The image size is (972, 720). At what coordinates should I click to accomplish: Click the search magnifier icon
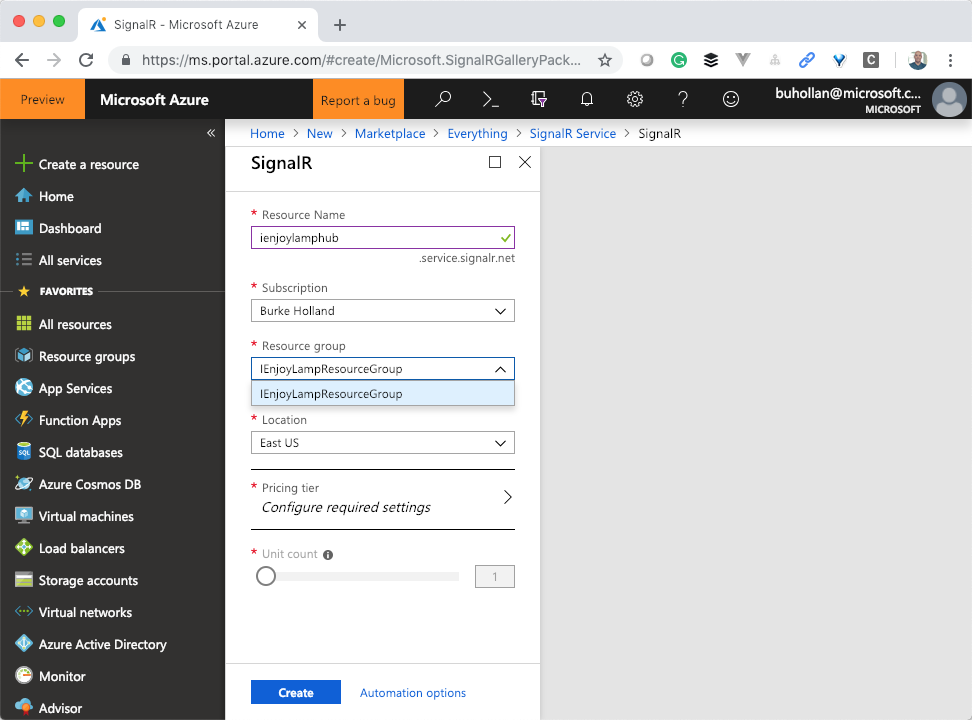click(x=443, y=99)
